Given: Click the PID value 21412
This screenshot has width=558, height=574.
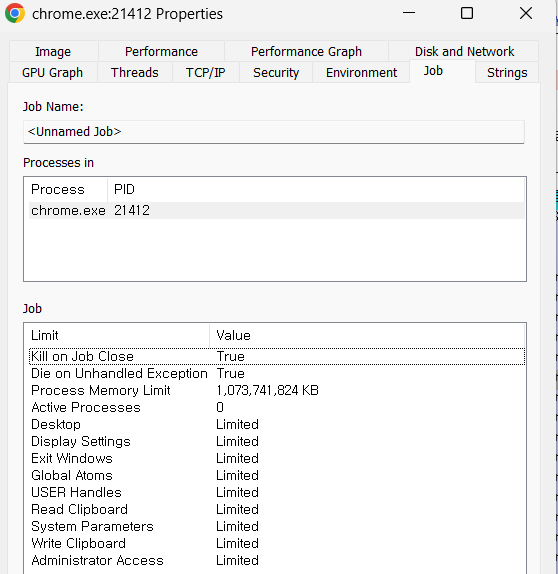Looking at the screenshot, I should [132, 210].
